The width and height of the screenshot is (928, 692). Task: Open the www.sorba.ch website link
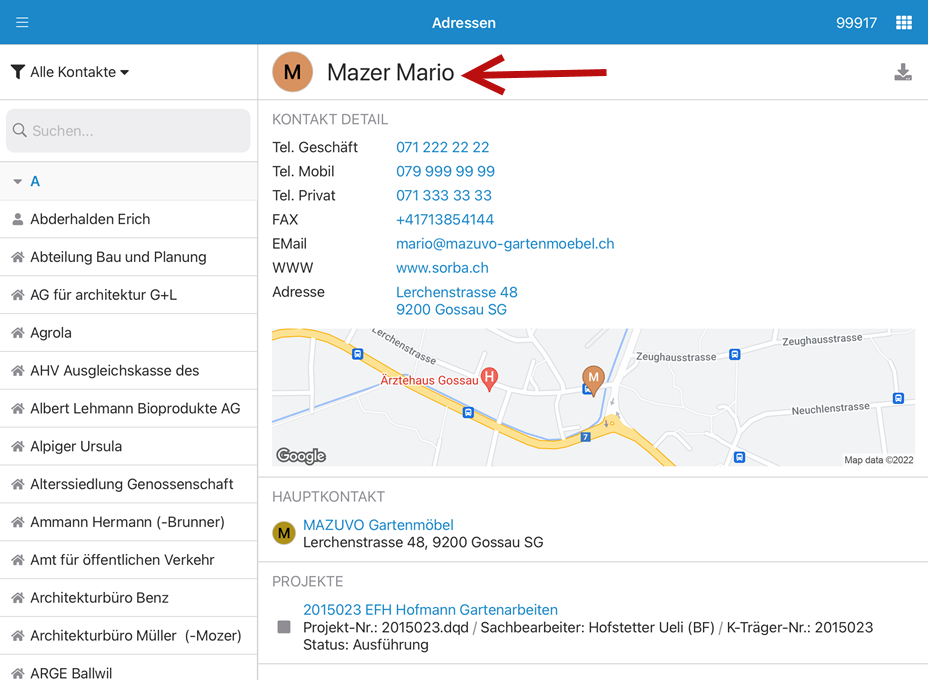pos(442,267)
